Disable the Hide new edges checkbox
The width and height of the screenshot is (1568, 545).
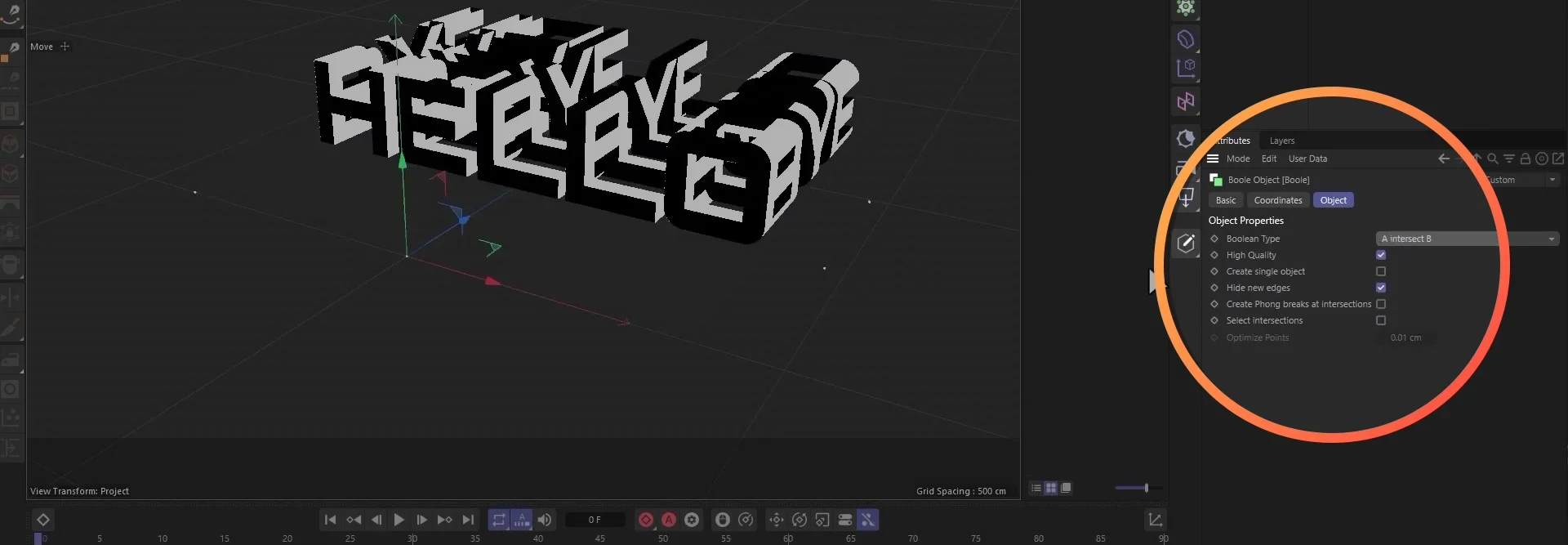(x=1381, y=288)
